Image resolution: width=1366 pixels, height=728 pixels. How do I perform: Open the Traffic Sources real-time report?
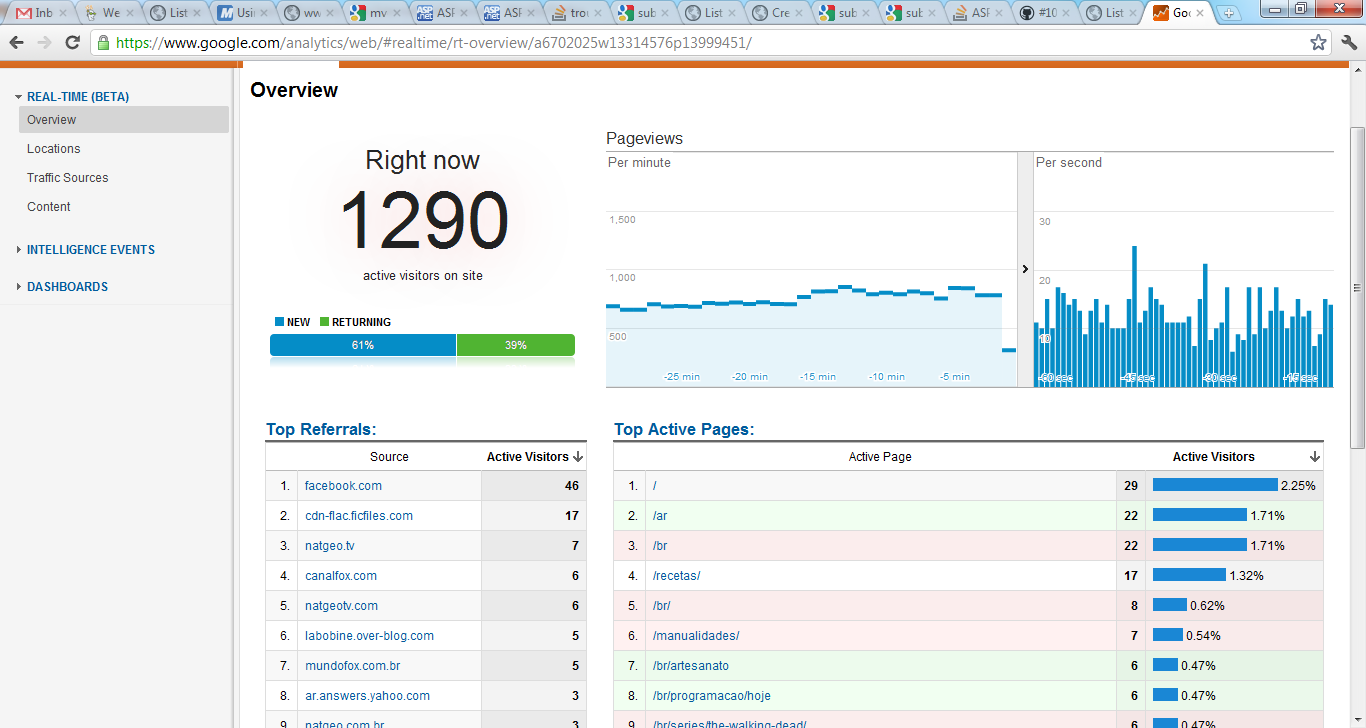(68, 178)
